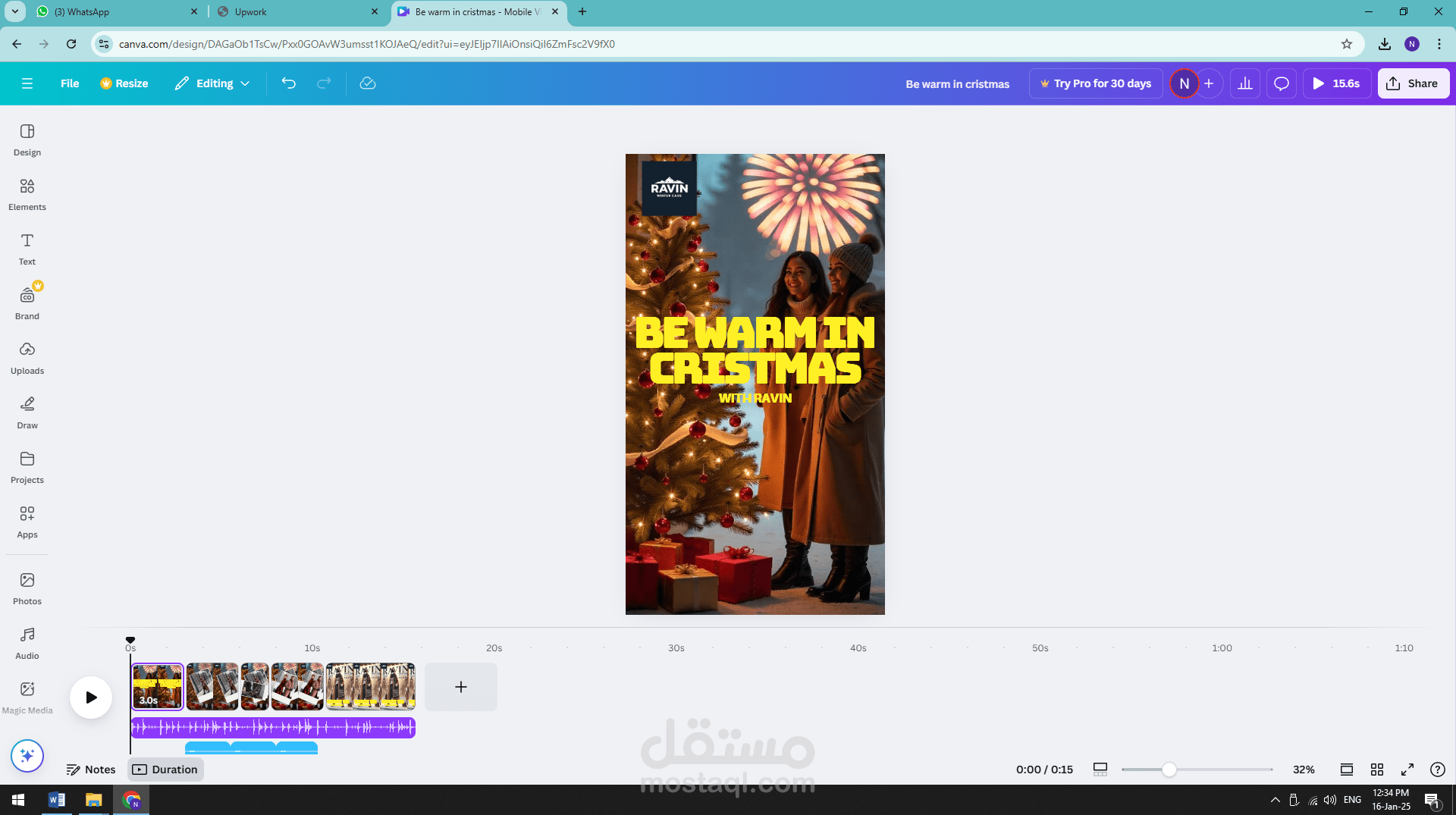The image size is (1456, 815).
Task: Open the Photos panel
Action: click(x=27, y=589)
